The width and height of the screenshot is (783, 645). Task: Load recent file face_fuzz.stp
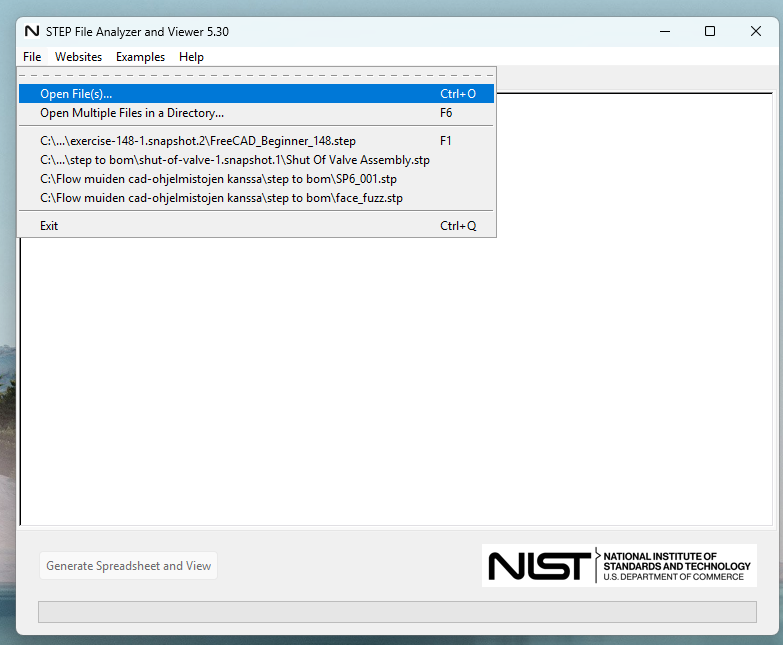pyautogui.click(x=221, y=198)
